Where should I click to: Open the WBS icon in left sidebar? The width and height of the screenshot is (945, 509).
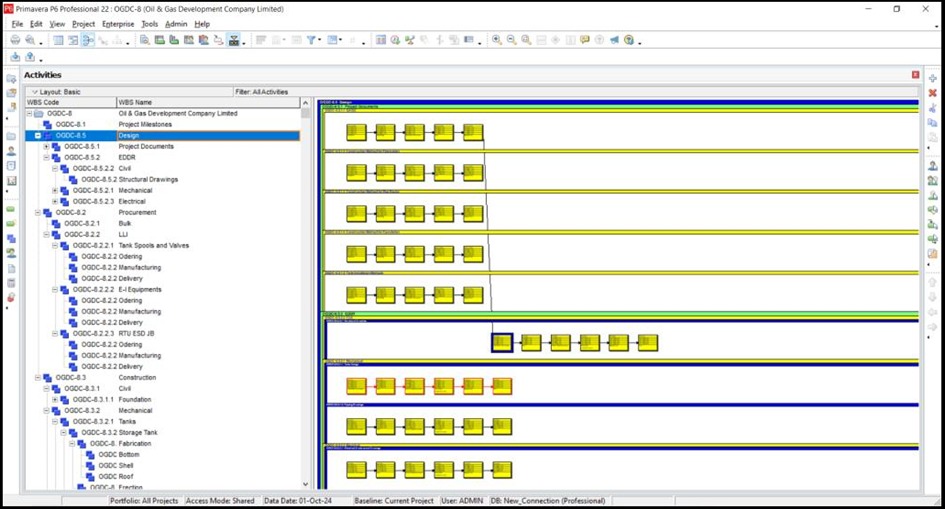click(x=11, y=239)
